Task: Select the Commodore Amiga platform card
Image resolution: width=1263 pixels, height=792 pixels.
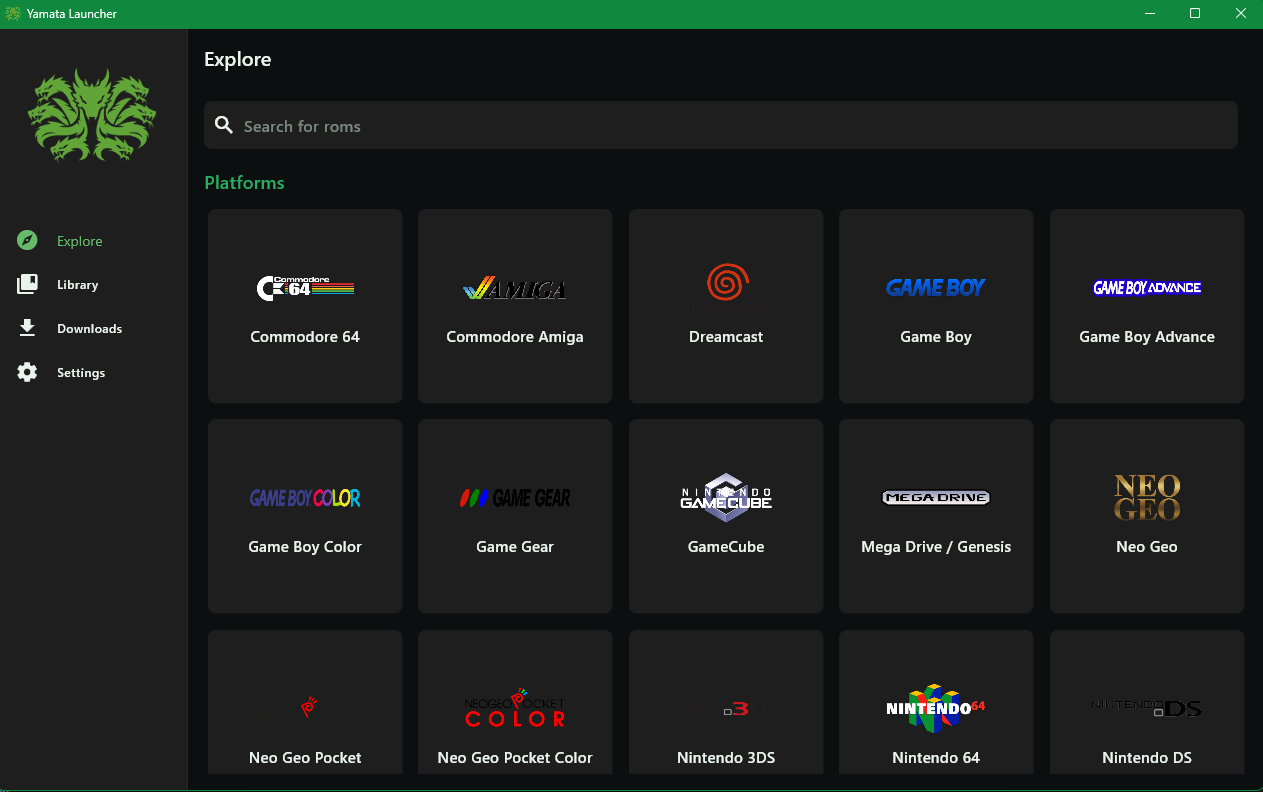Action: pyautogui.click(x=515, y=306)
